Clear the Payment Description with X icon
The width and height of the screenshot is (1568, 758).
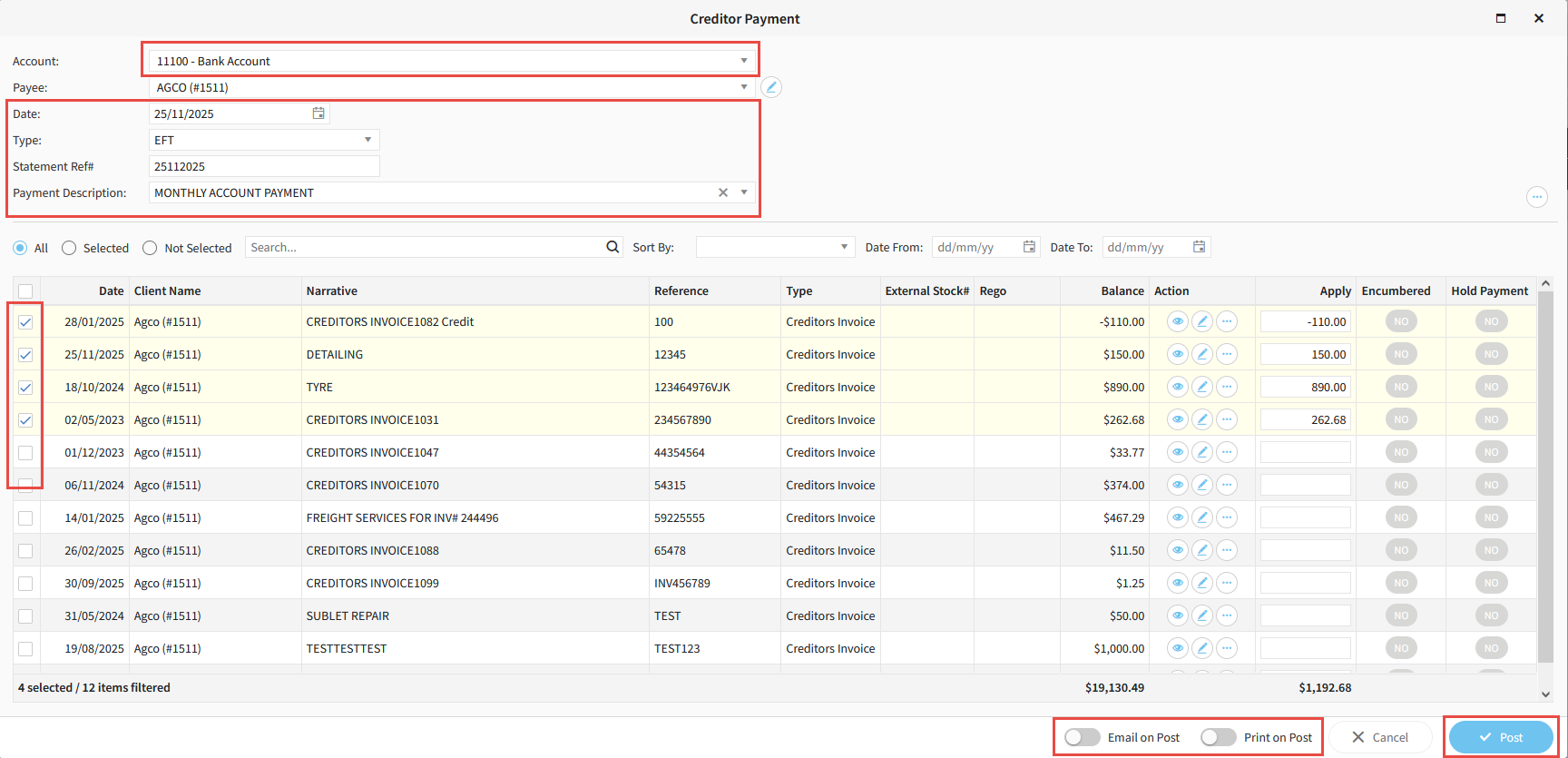pyautogui.click(x=723, y=192)
